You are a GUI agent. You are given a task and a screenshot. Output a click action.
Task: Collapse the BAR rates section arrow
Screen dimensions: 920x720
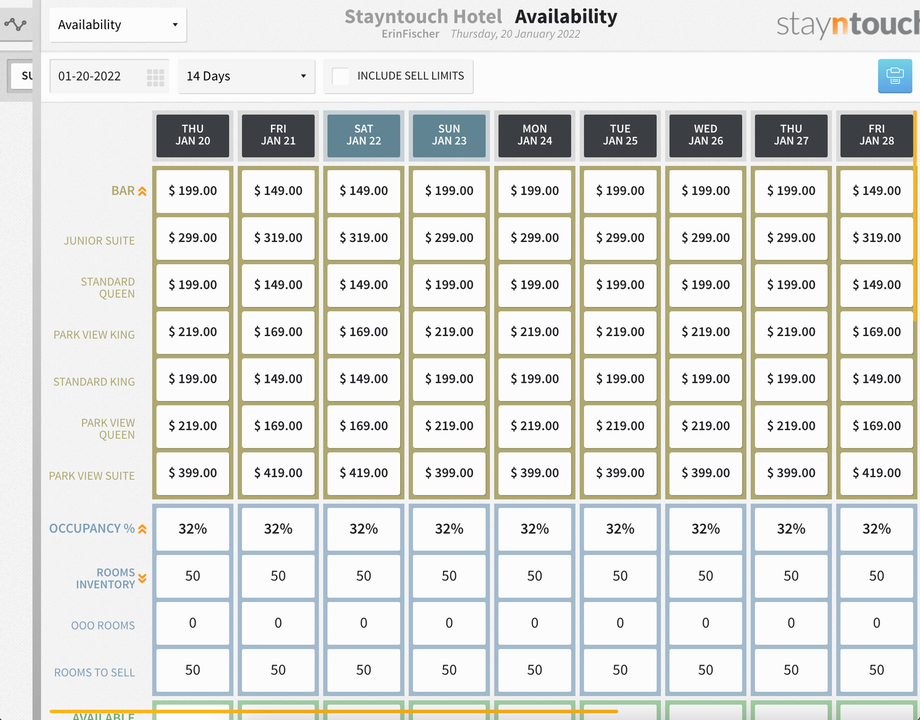point(142,191)
